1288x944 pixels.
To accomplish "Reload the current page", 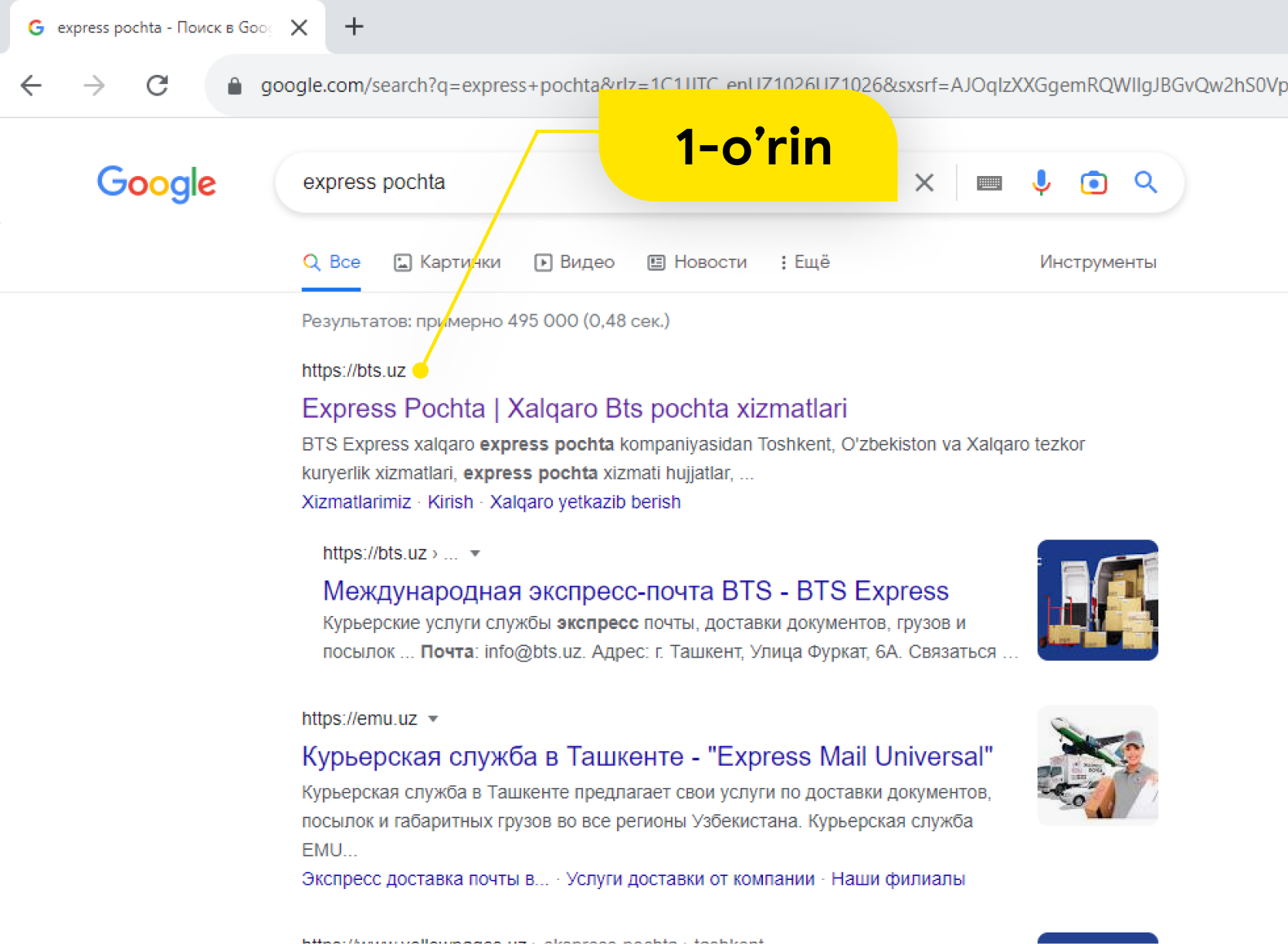I will point(158,85).
